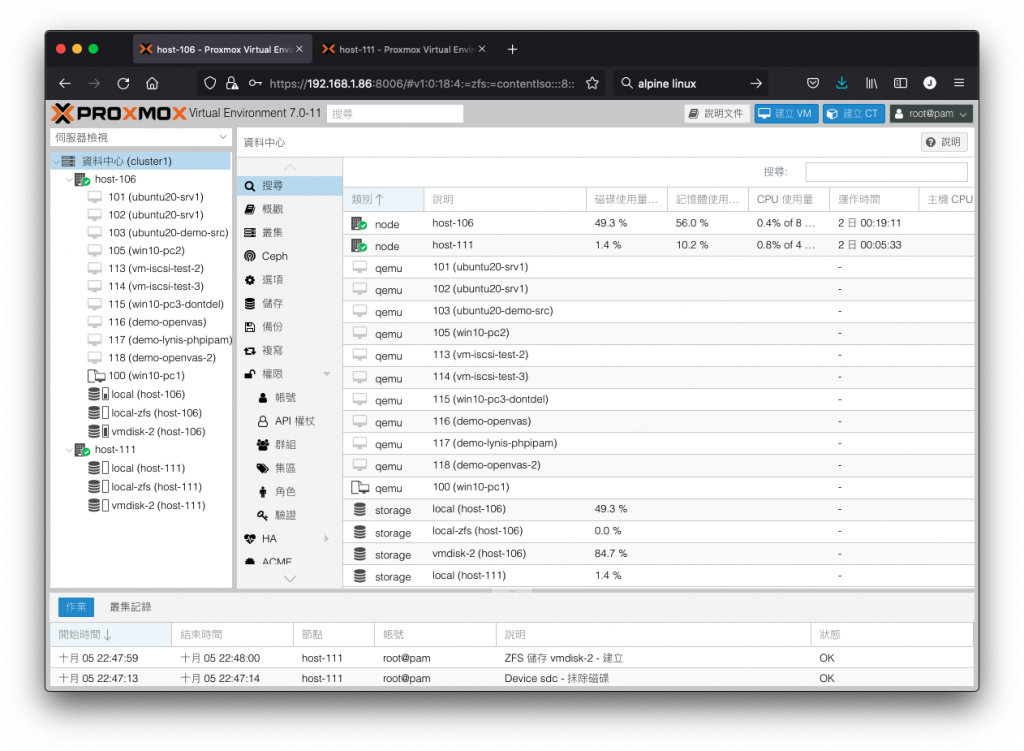Open the browser downloads arrow icon
The width and height of the screenshot is (1024, 751).
(x=842, y=83)
